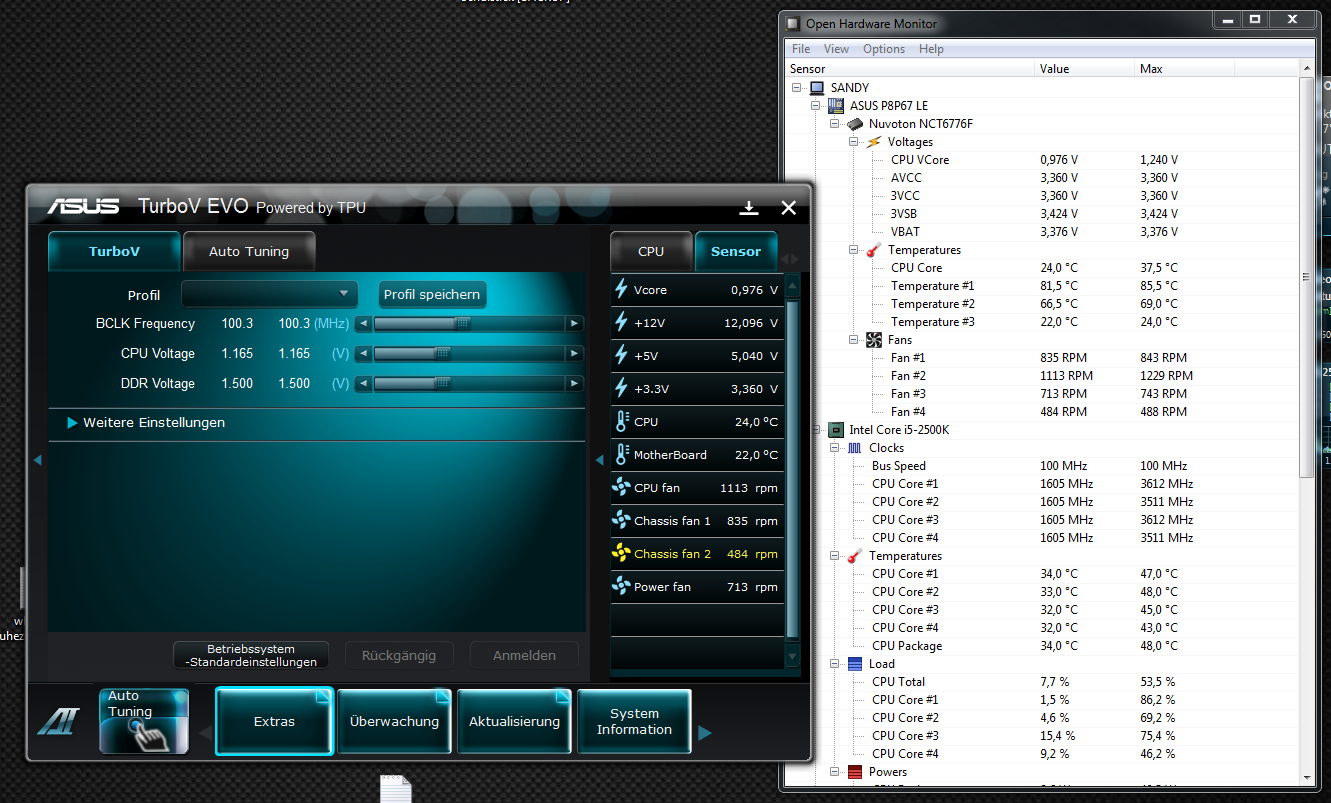Switch to the CPU tab in TurboV
Image resolution: width=1331 pixels, height=803 pixels.
pos(651,251)
